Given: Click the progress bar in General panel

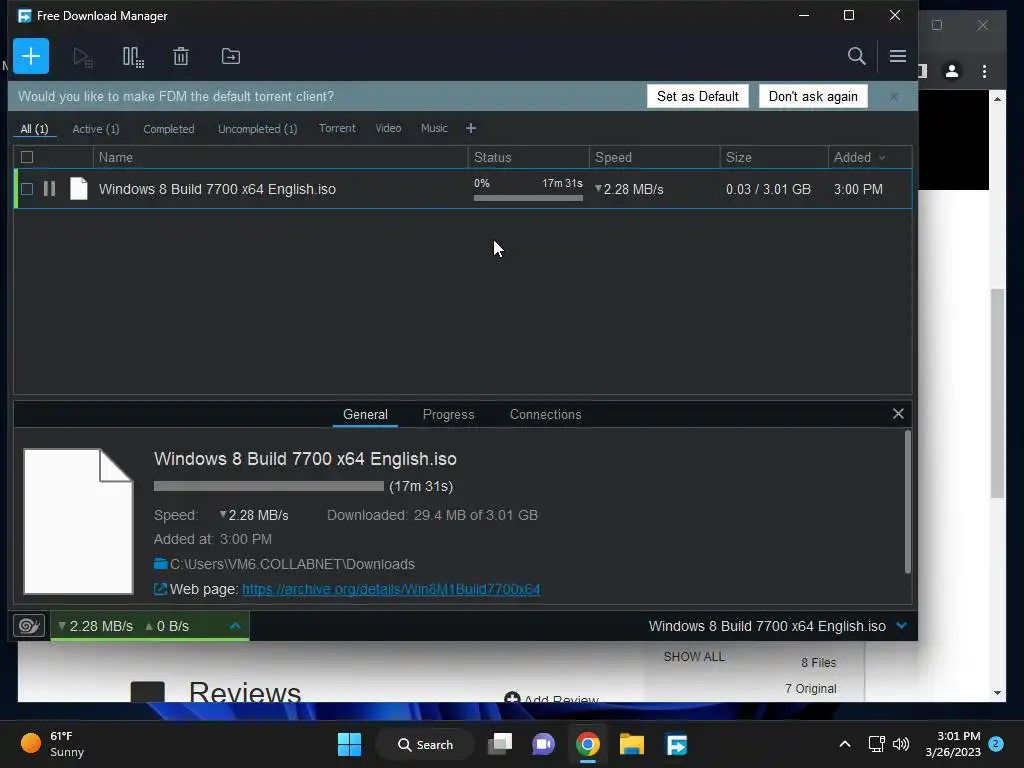Looking at the screenshot, I should [268, 486].
